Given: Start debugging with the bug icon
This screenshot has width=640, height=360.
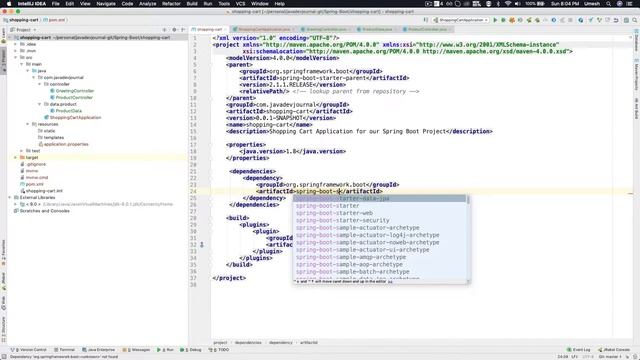Looking at the screenshot, I should (x=503, y=20).
